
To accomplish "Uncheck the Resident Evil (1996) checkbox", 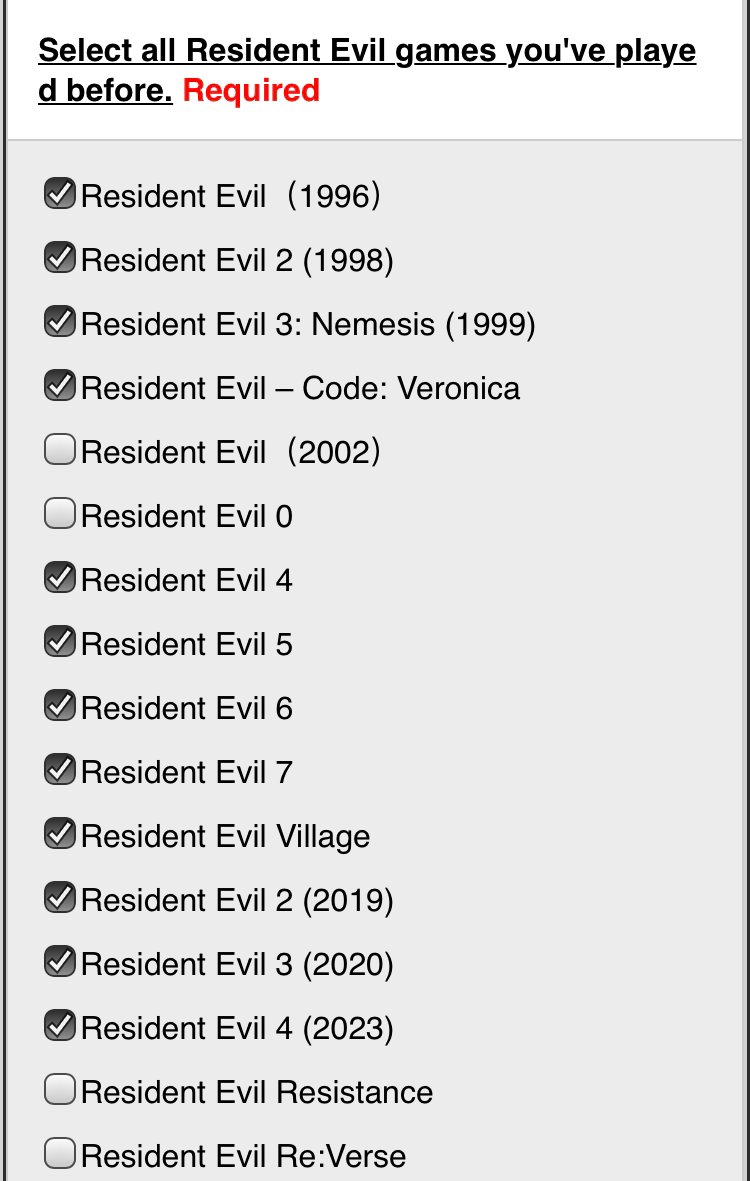I will [59, 194].
